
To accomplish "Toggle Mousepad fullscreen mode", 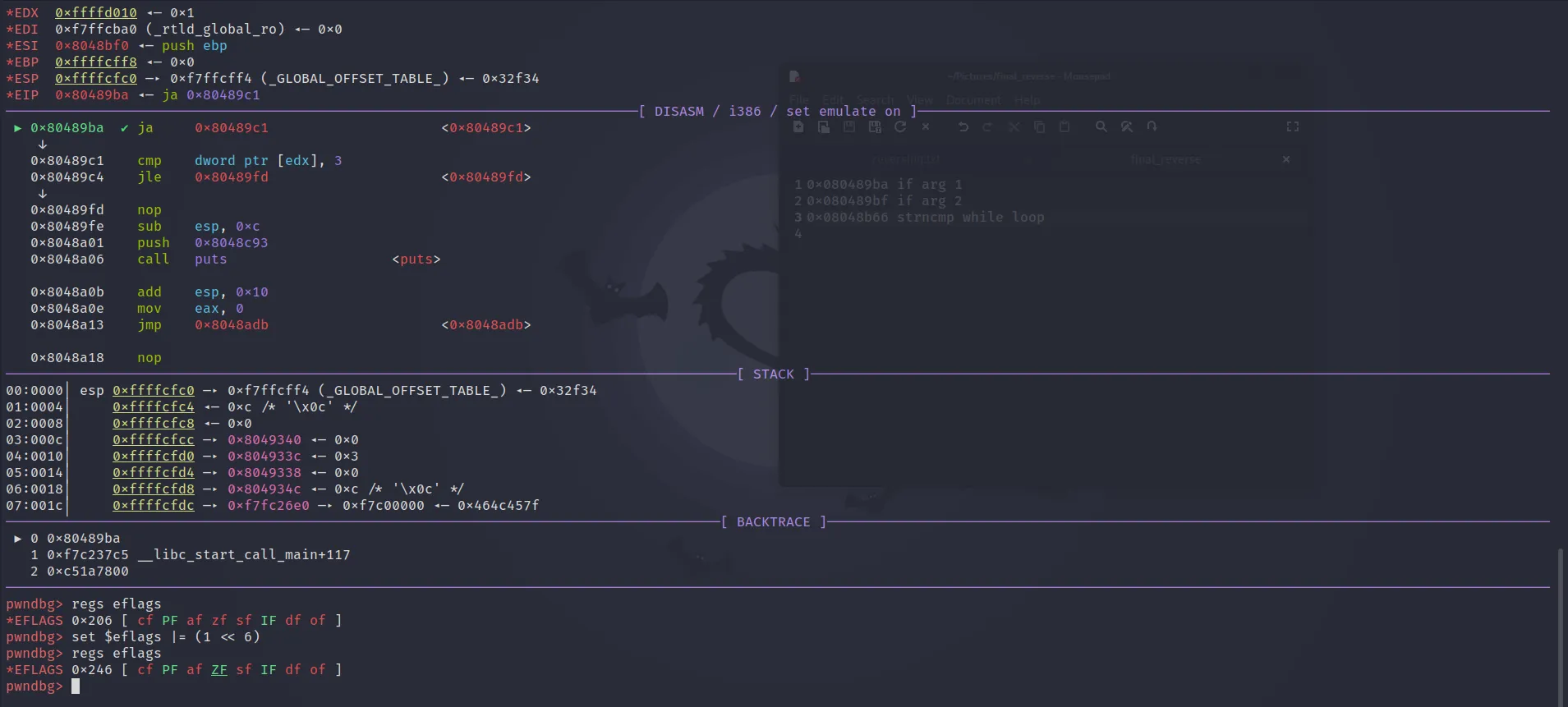I will [x=1292, y=126].
